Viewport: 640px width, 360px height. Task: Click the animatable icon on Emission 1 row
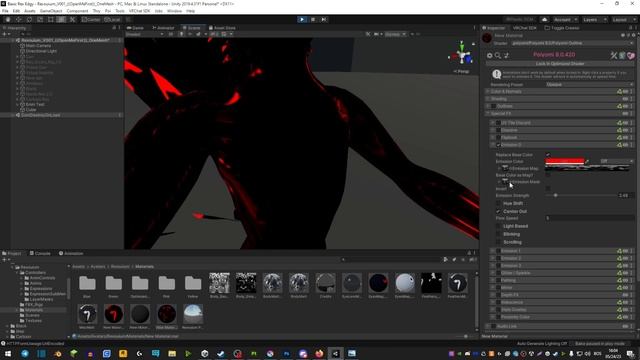tap(619, 251)
